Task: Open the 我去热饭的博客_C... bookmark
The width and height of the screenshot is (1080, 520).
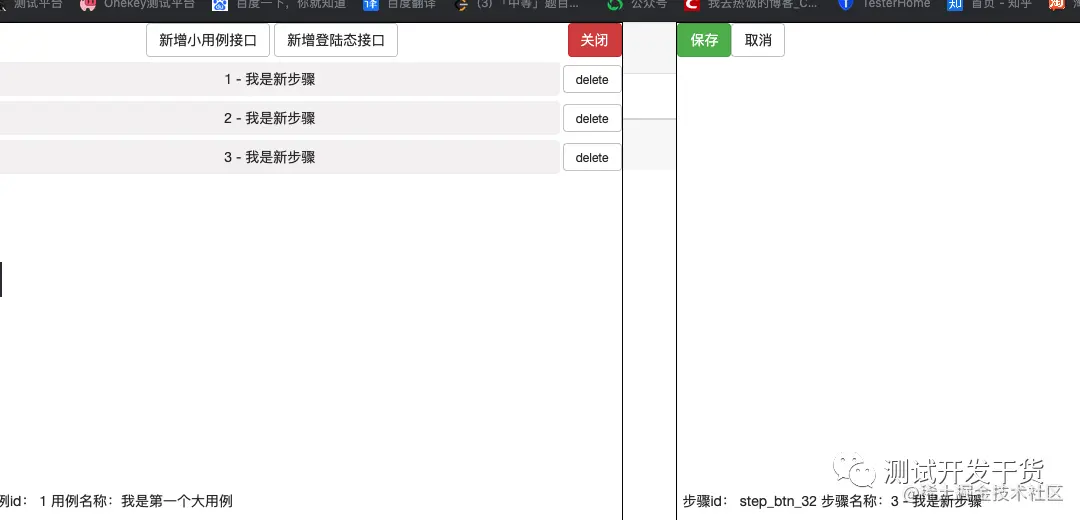Action: click(751, 4)
